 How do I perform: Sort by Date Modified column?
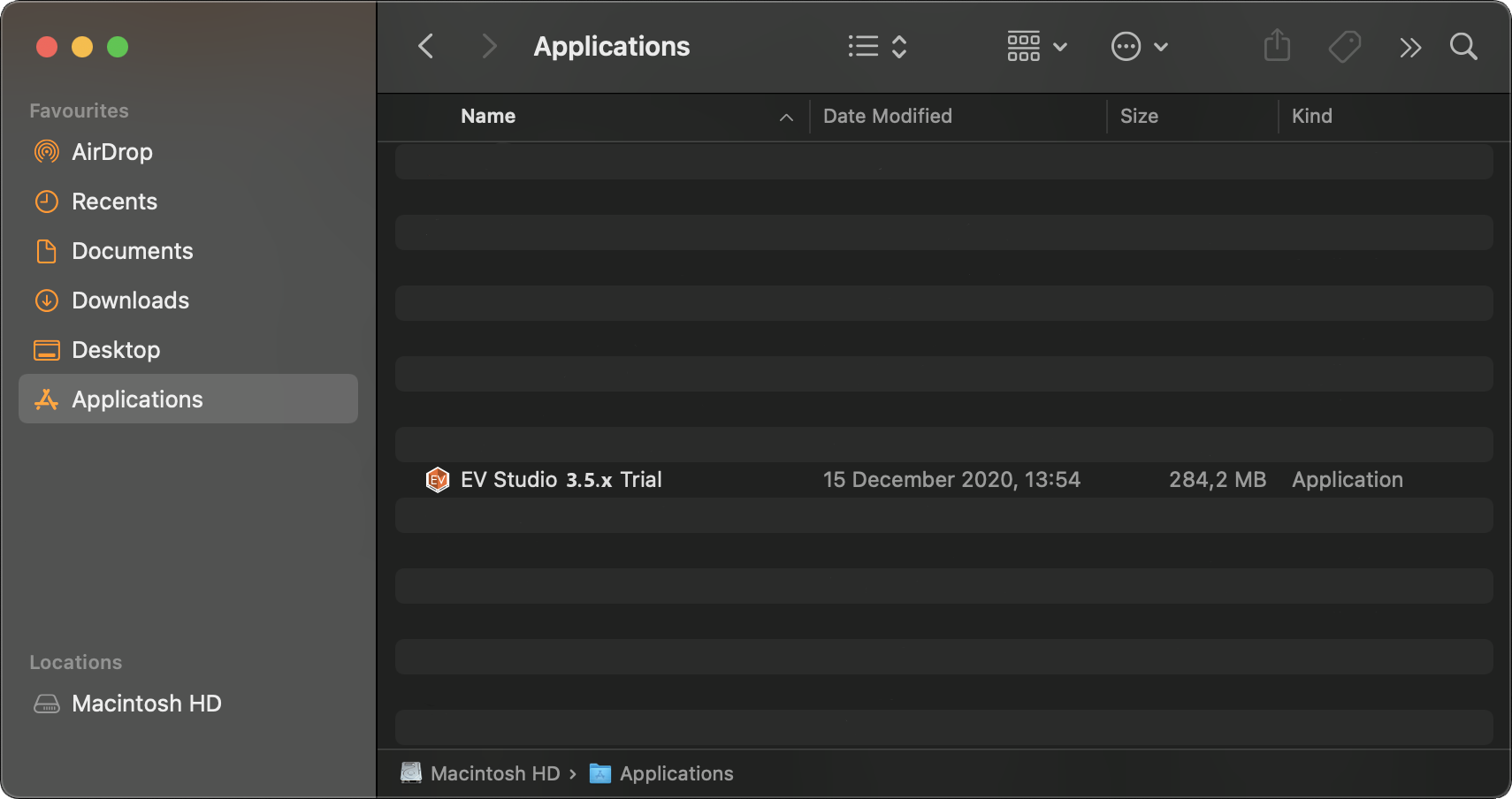tap(887, 116)
